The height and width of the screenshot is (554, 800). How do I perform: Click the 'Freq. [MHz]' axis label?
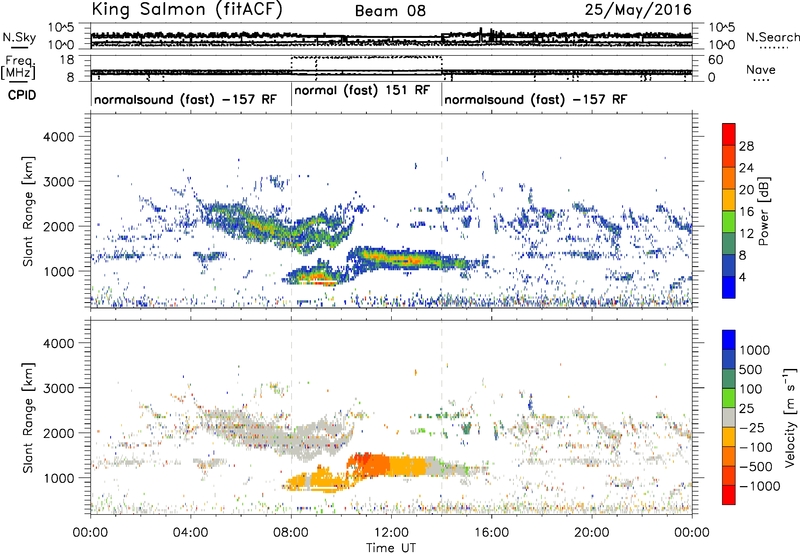pyautogui.click(x=18, y=67)
